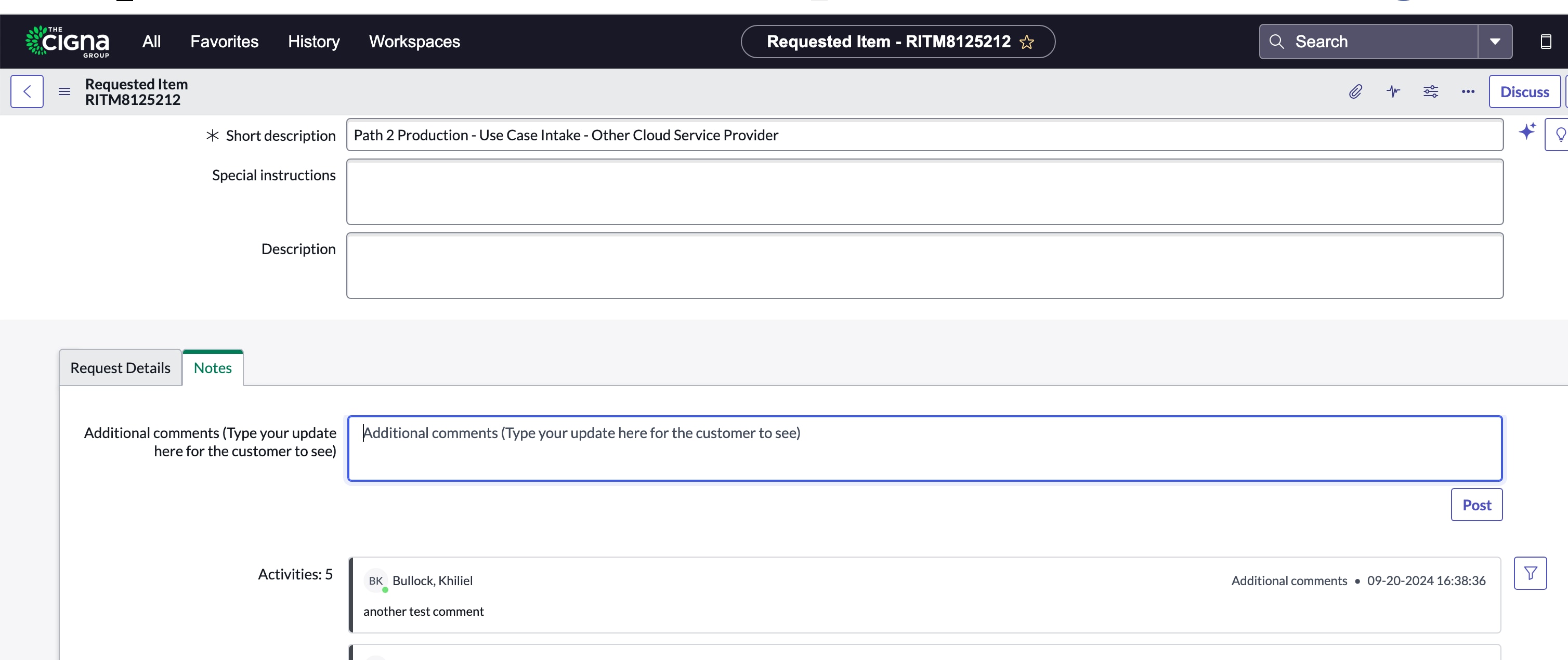Toggle the hamburger menu beside Requested Item
Viewport: 1568px width, 660px height.
coord(64,91)
